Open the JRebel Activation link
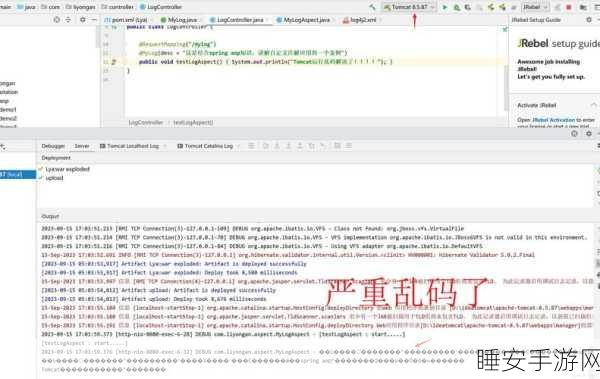 [x=553, y=120]
